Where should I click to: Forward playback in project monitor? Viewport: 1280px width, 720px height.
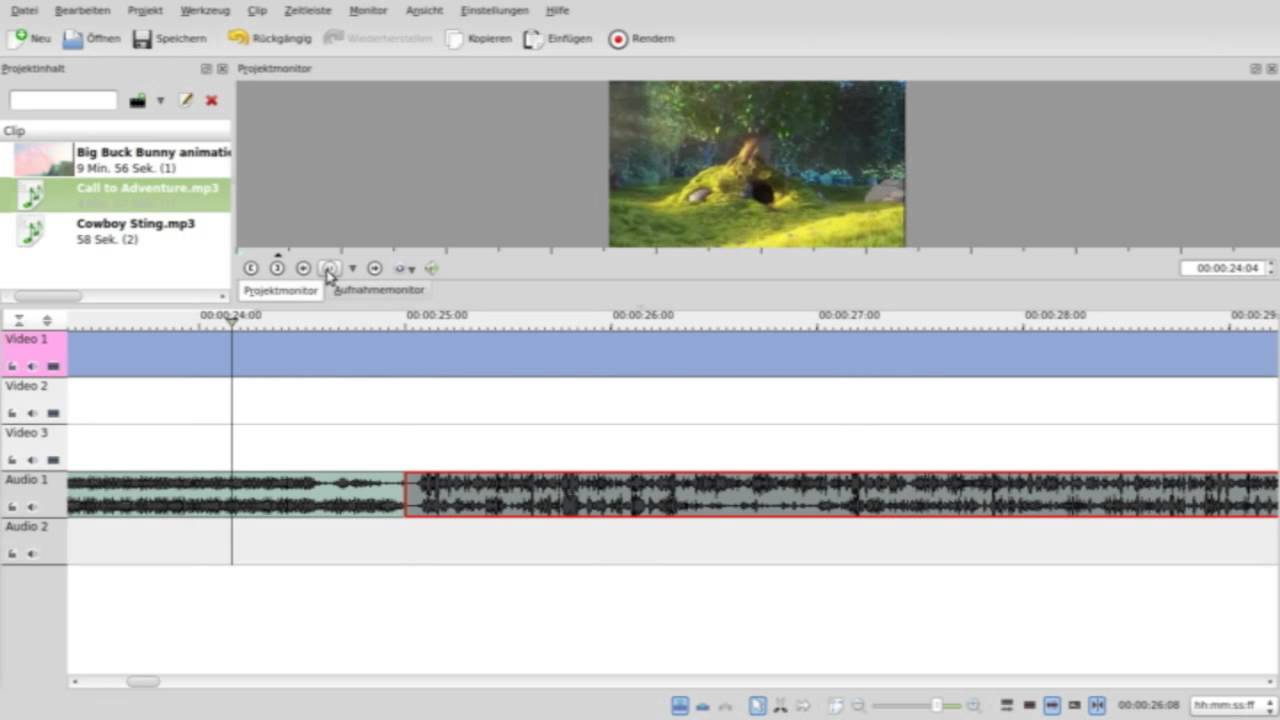click(374, 268)
